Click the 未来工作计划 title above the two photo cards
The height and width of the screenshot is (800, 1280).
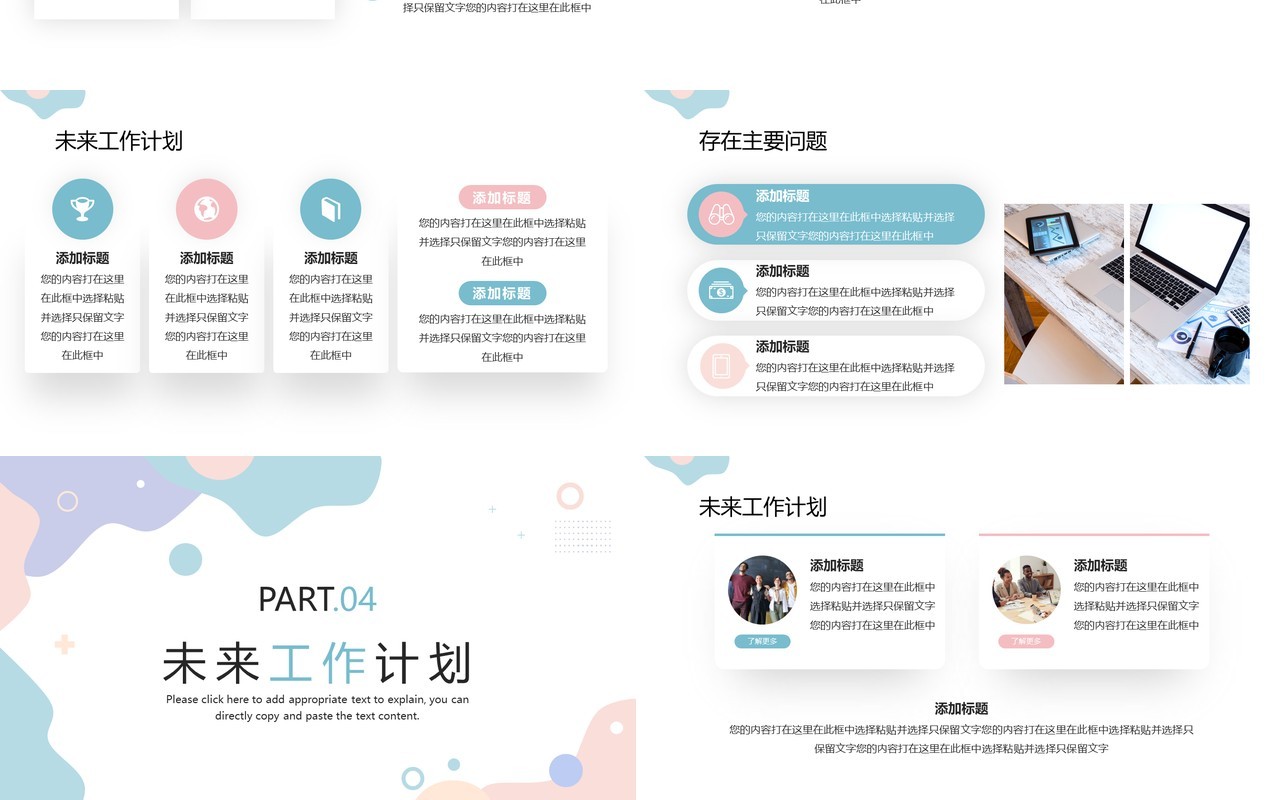click(x=763, y=507)
